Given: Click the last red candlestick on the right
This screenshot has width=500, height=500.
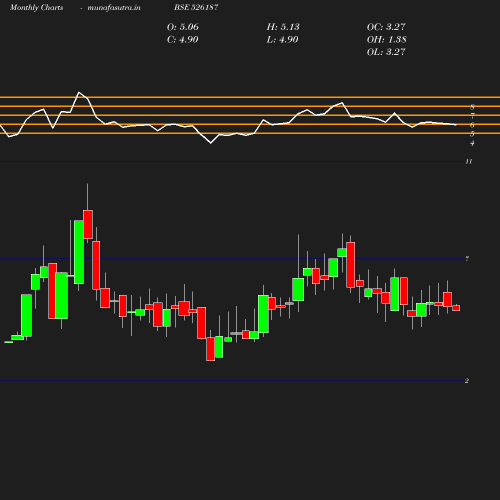Looking at the screenshot, I should click(x=456, y=308).
